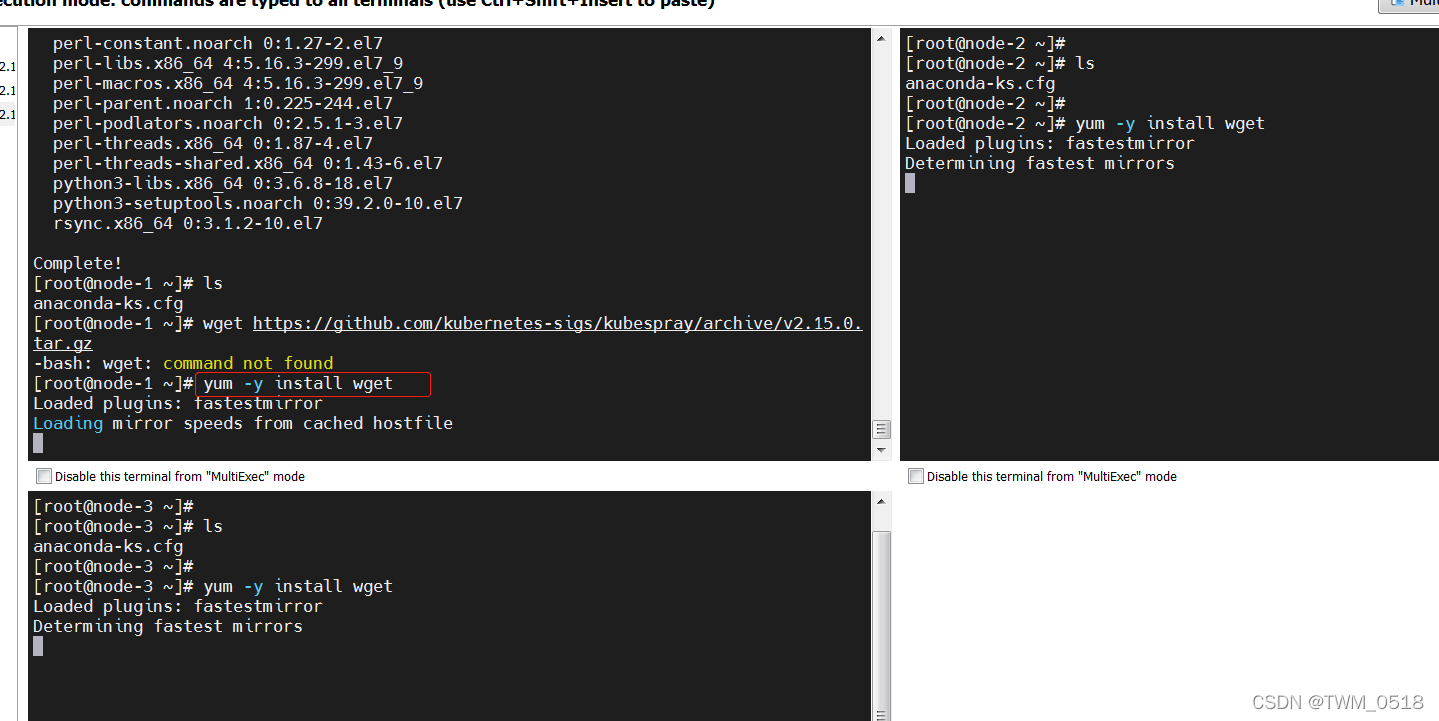Click scroll-down arrow of node-1 terminal
The height and width of the screenshot is (721, 1439).
[x=881, y=450]
